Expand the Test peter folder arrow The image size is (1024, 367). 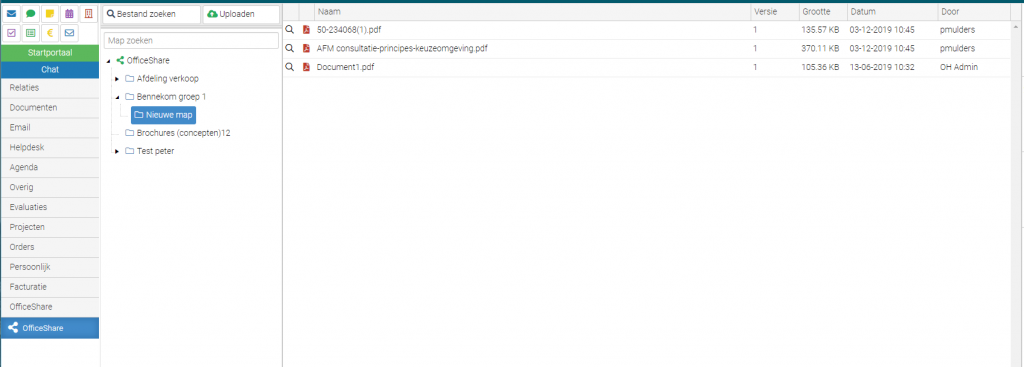click(117, 152)
